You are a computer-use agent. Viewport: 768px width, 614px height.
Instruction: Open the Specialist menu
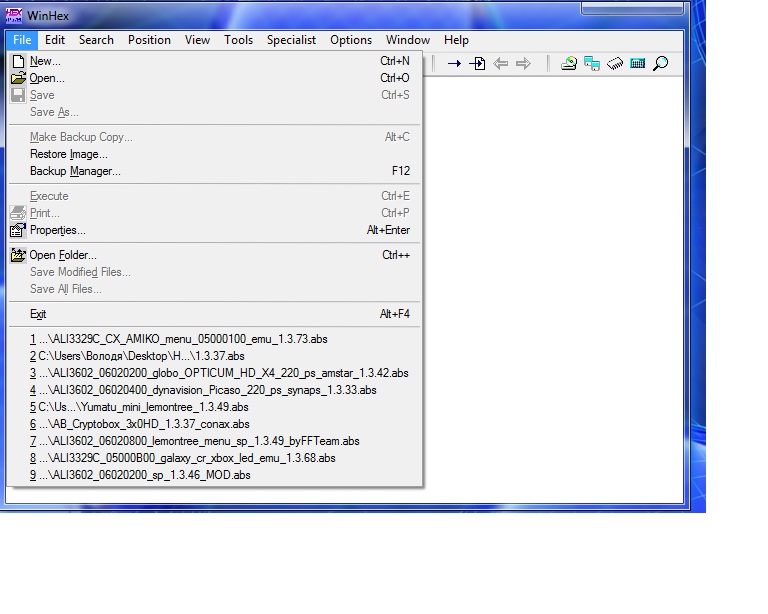pyautogui.click(x=291, y=40)
